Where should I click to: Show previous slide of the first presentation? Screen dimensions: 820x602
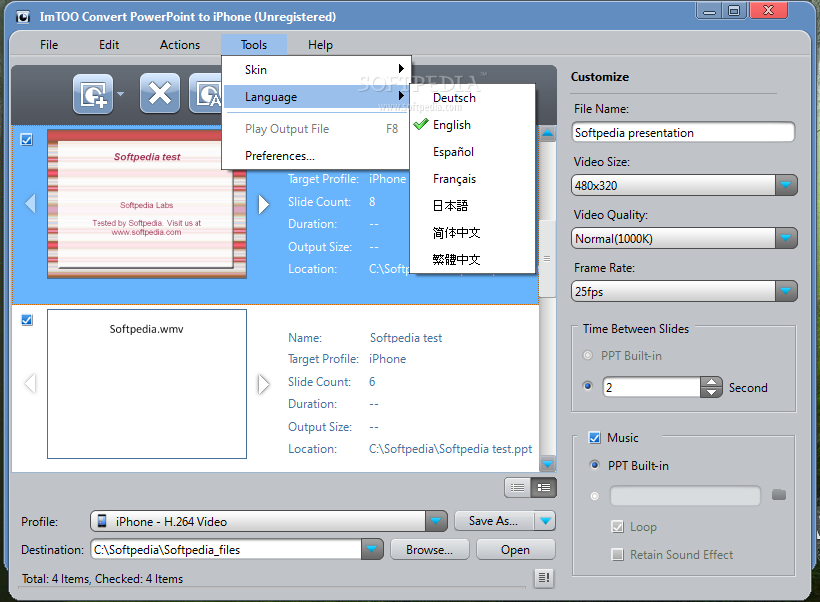(x=30, y=203)
